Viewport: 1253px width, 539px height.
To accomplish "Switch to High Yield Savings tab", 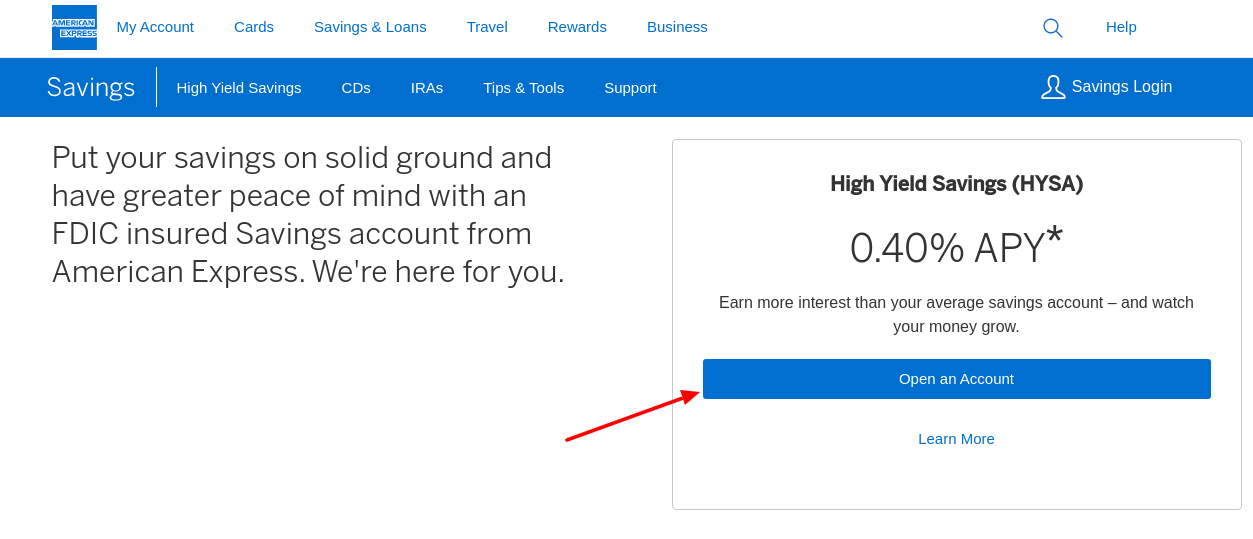I will [239, 87].
